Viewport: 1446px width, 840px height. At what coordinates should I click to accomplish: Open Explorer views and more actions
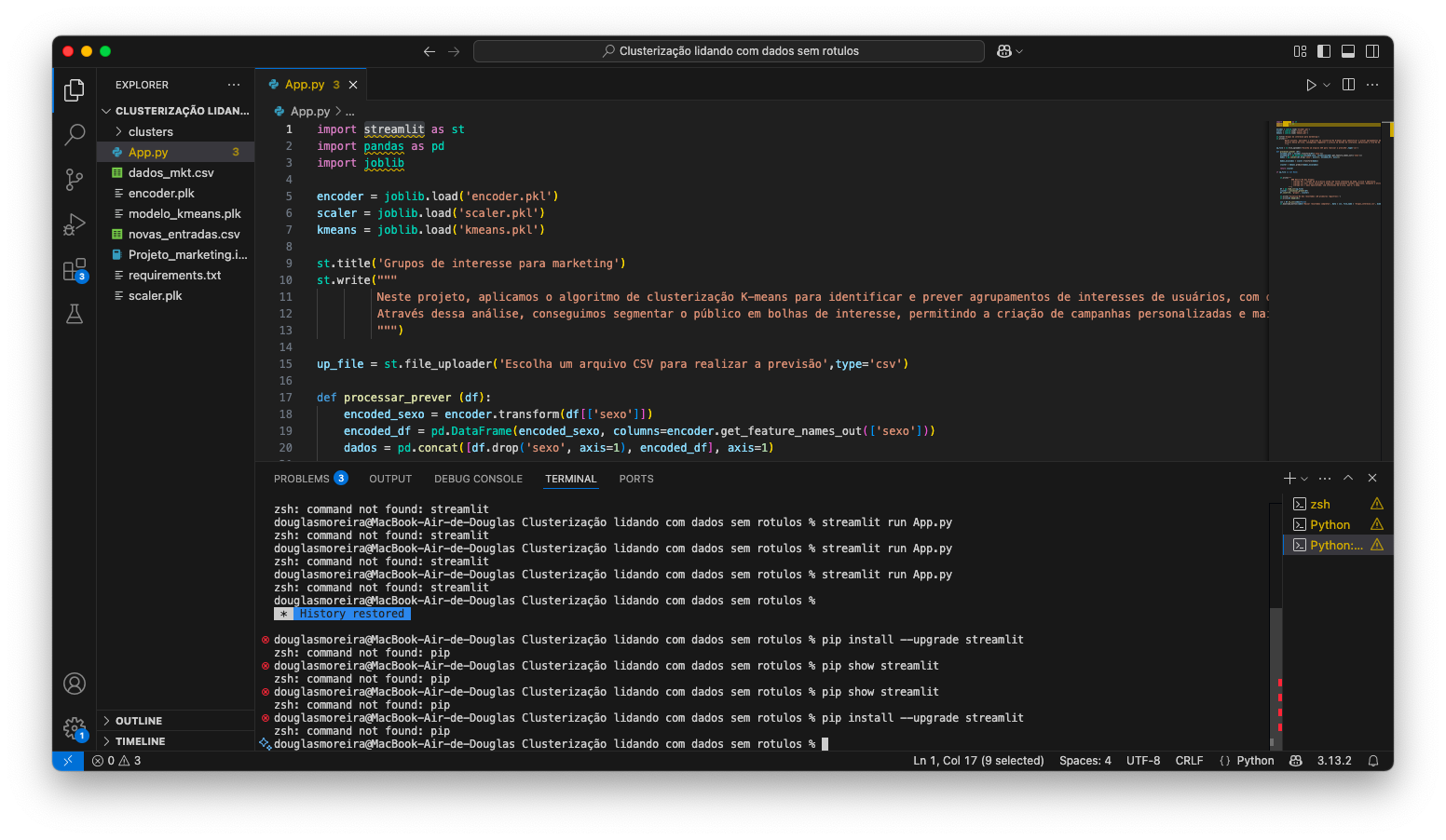(234, 85)
